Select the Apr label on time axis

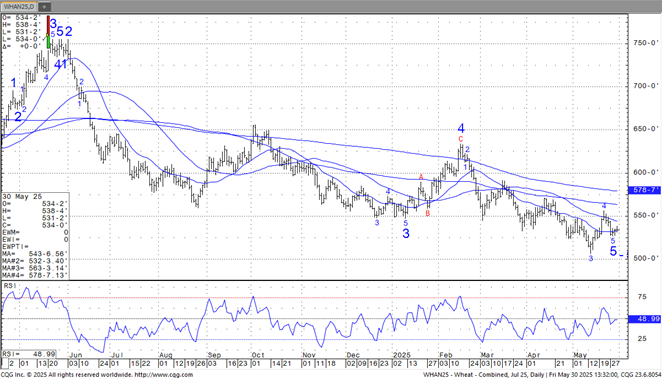pyautogui.click(x=534, y=355)
